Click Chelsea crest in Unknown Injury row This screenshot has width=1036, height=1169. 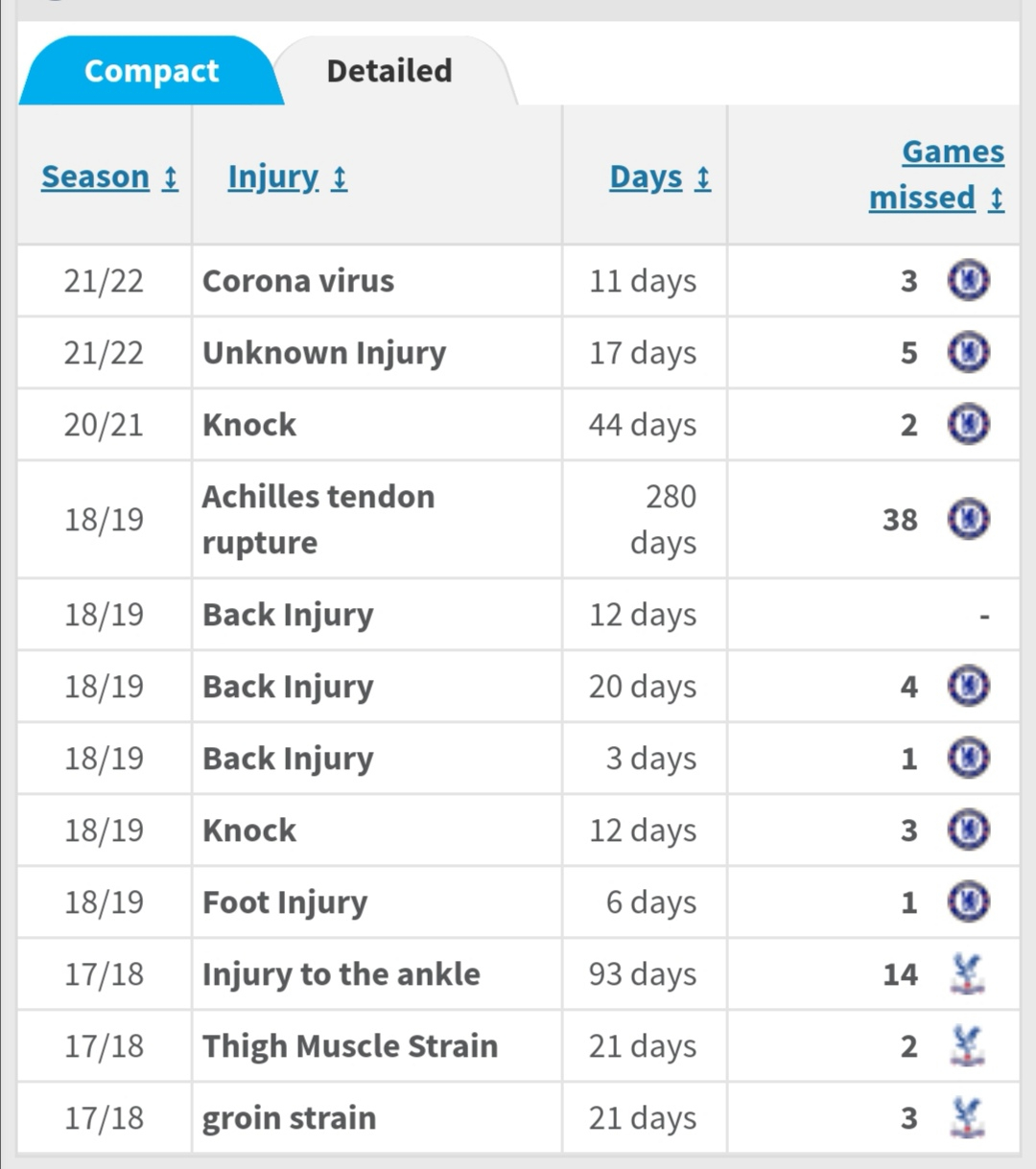(969, 353)
